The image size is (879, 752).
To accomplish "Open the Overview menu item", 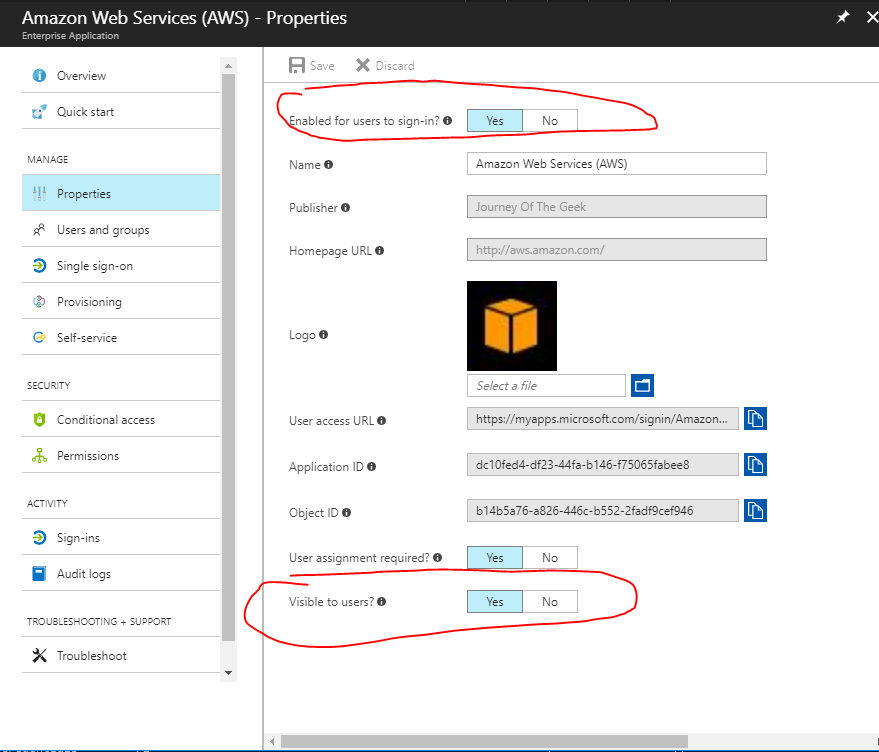I will point(121,75).
